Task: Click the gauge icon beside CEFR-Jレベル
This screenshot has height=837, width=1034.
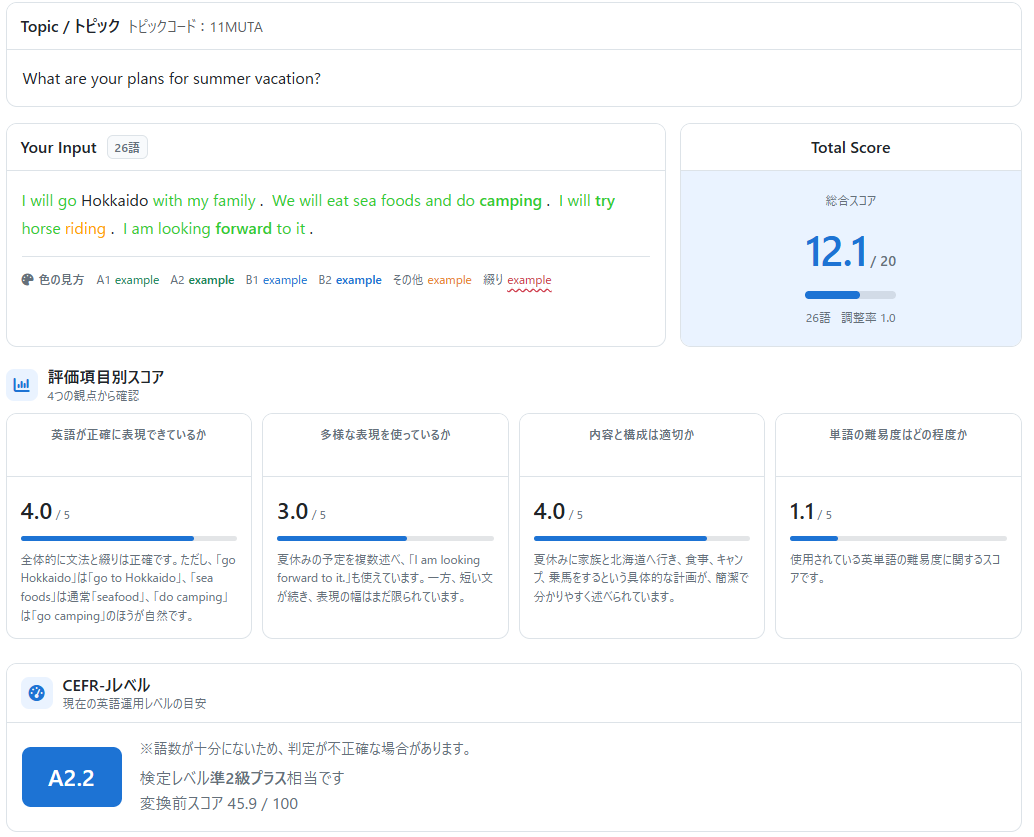Action: point(37,693)
